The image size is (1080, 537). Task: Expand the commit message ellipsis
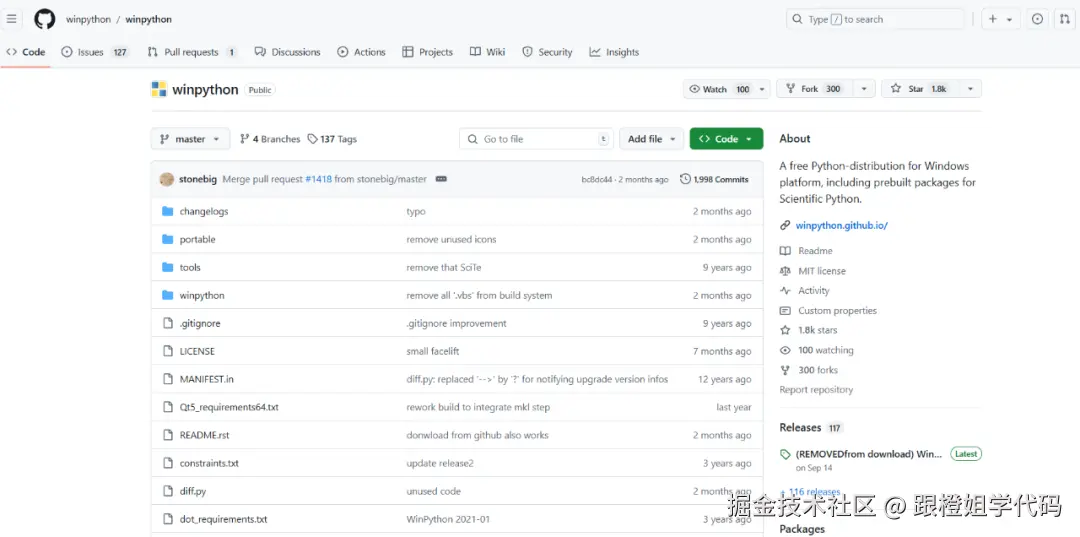click(442, 179)
